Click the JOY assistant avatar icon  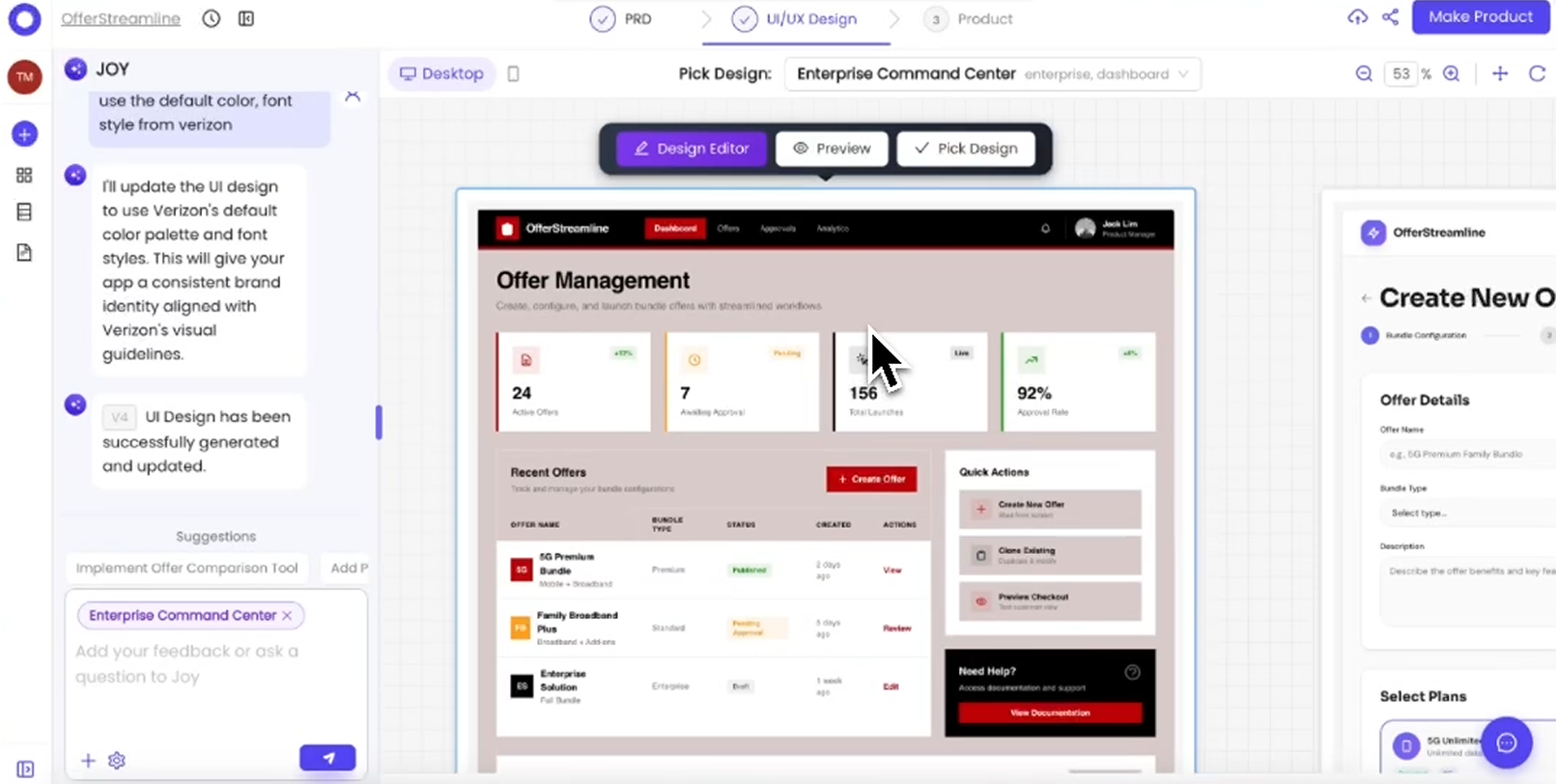75,69
